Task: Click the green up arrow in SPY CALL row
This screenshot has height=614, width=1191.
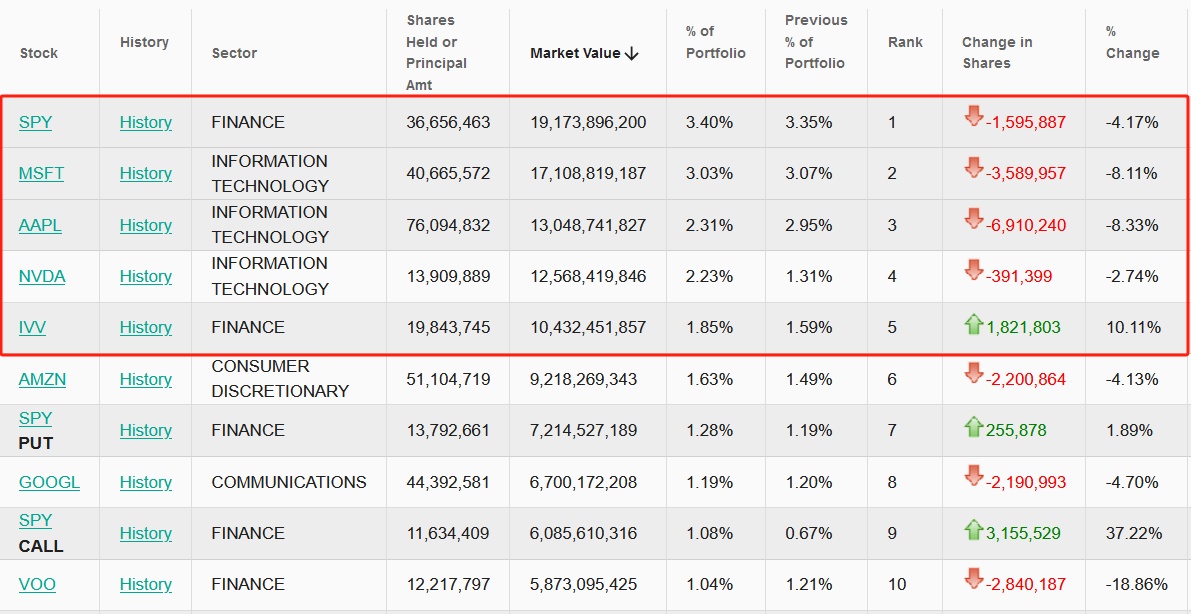Action: [973, 530]
